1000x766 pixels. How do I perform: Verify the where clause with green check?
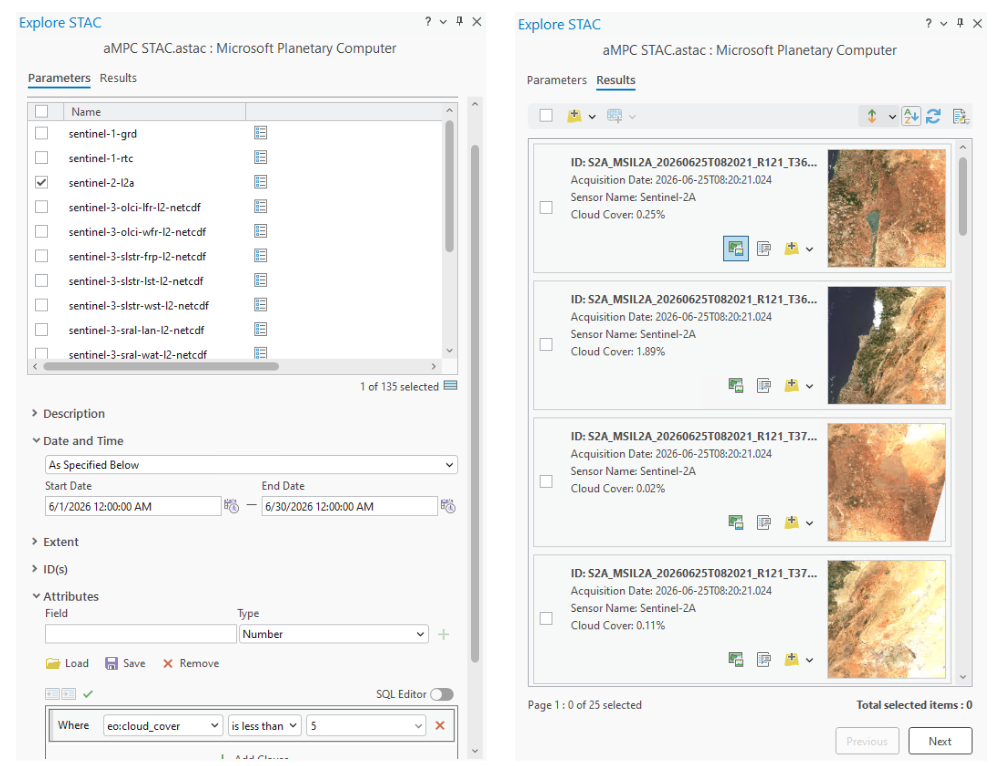(x=88, y=694)
